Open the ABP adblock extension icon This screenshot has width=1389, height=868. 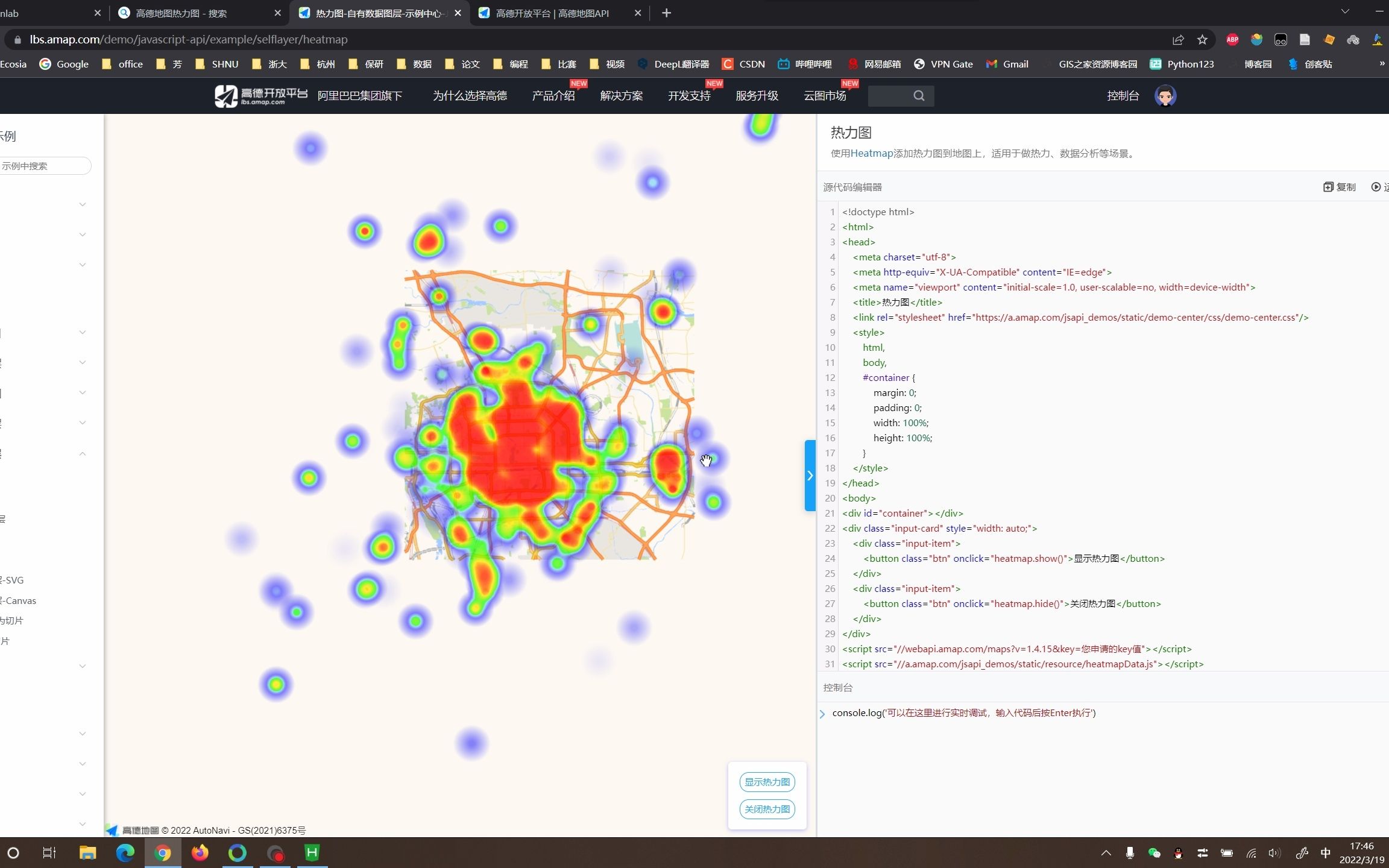tap(1232, 40)
